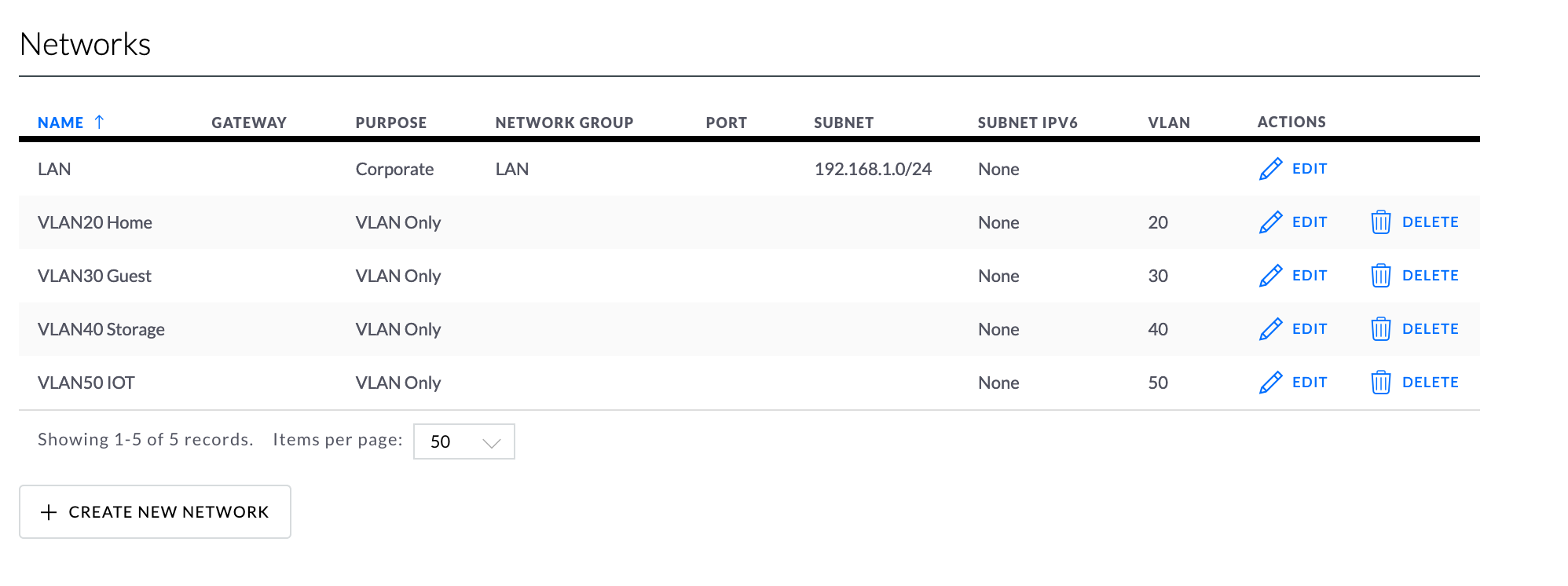
Task: Click pencil icon for VLAN30 Guest
Action: point(1270,276)
